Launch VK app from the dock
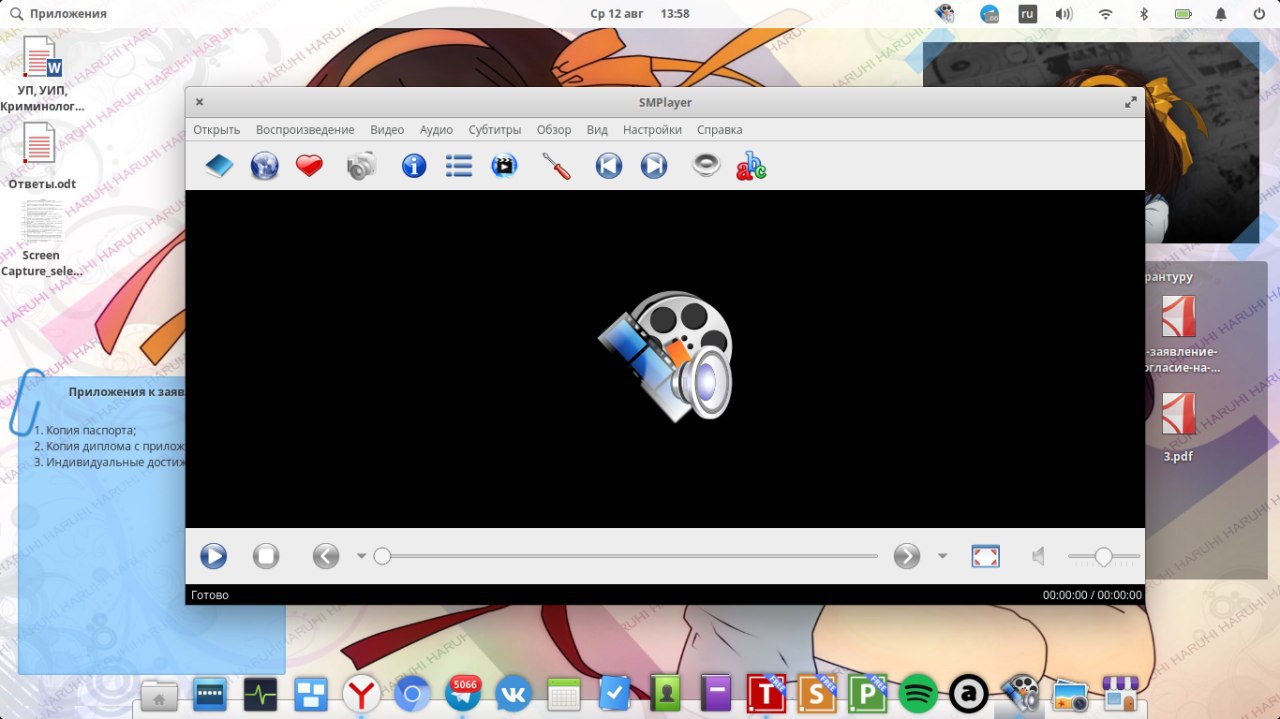 (514, 693)
